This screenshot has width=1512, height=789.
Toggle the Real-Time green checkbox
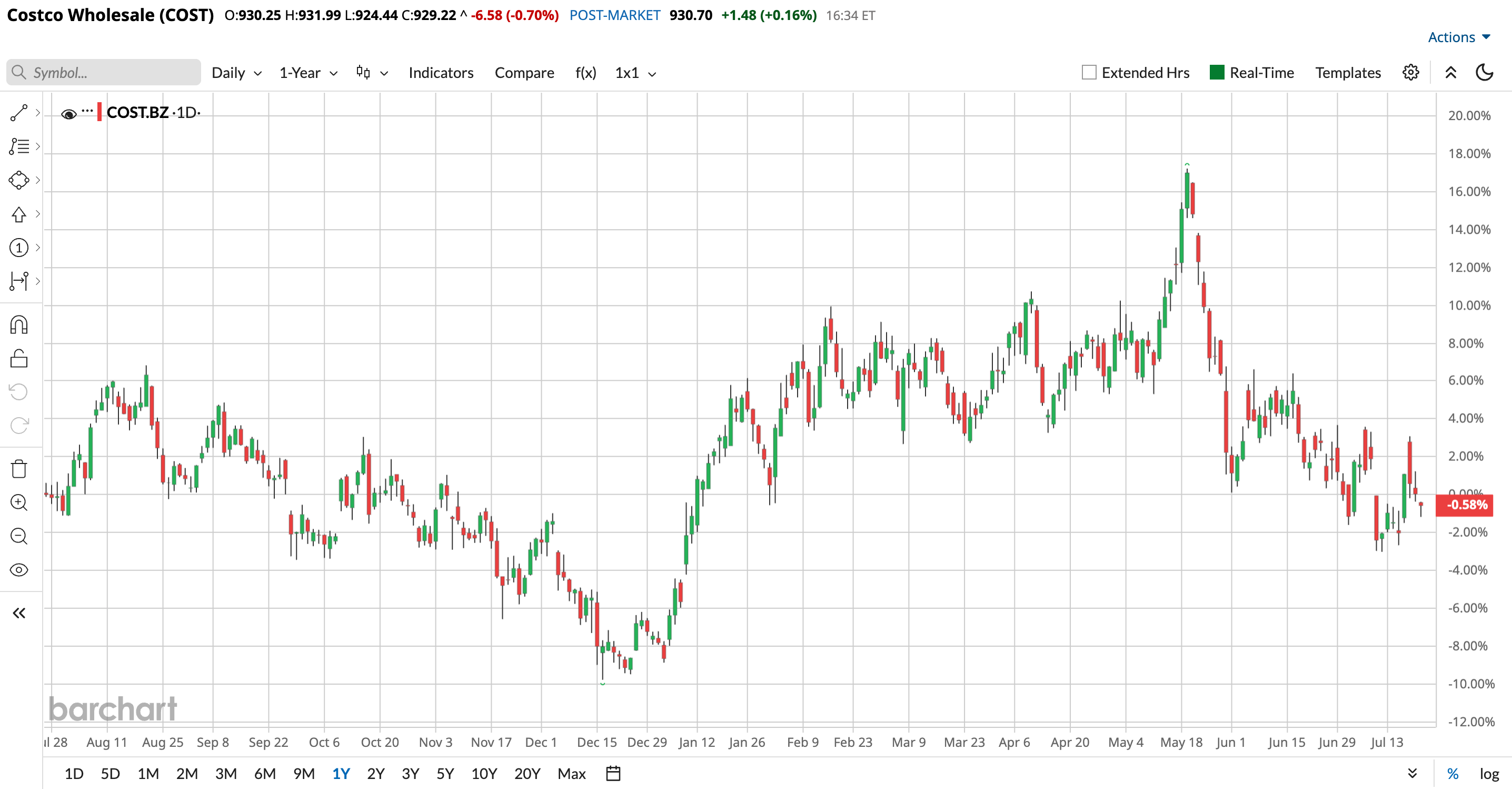tap(1217, 73)
